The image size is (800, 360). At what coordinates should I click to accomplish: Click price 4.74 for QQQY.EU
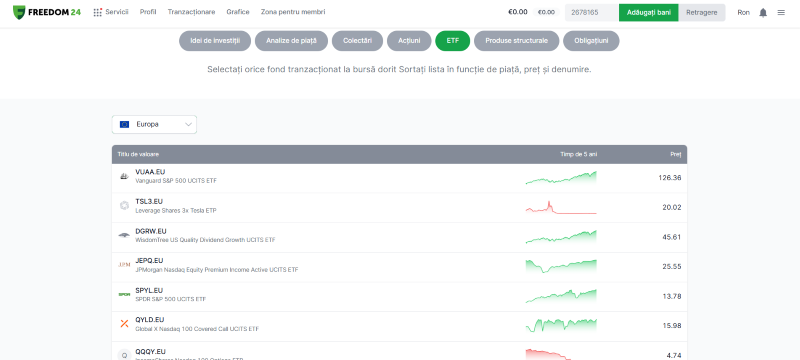tap(673, 355)
